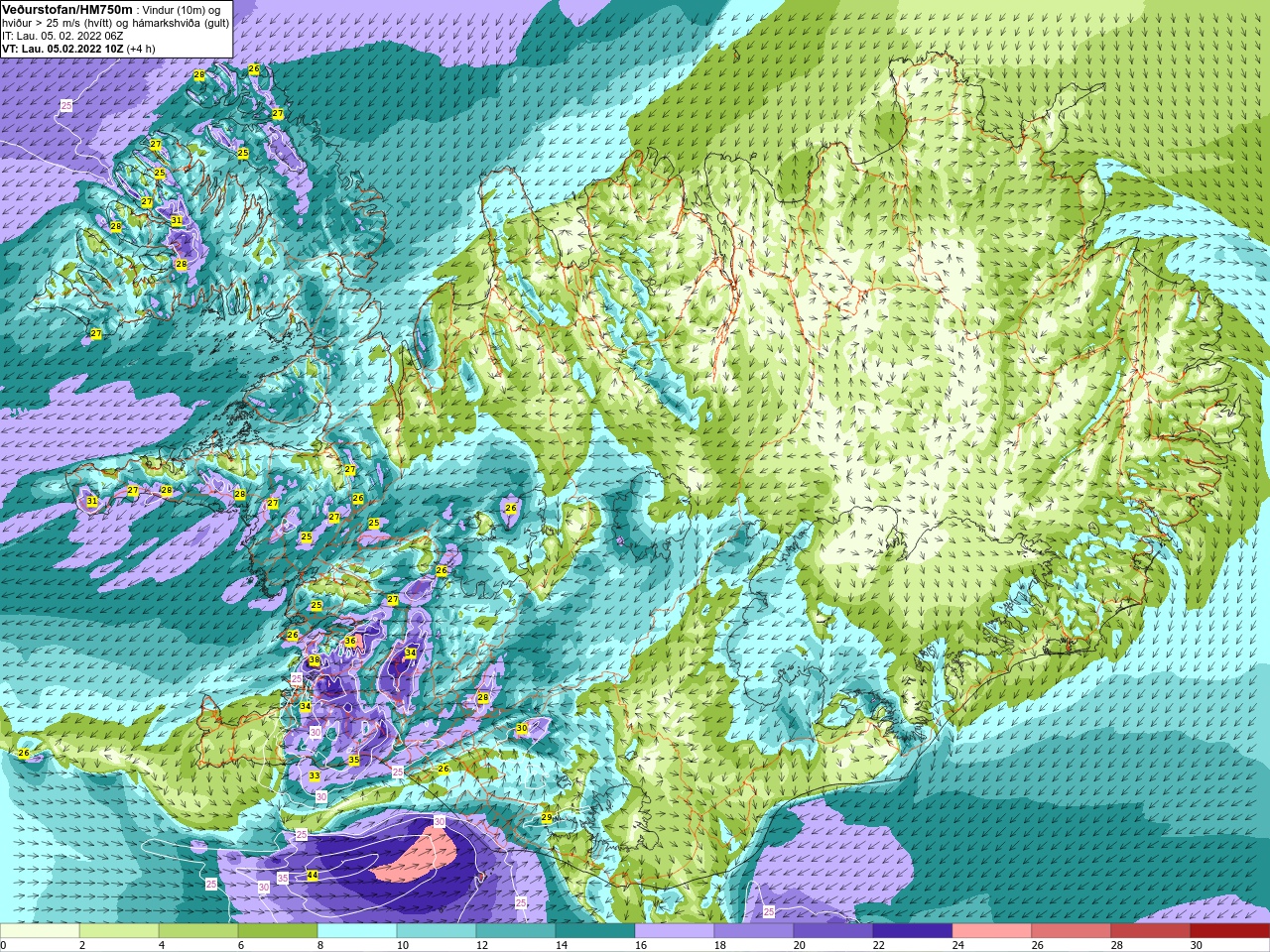Click the 0–2 m/s pale yellow legend swatch
Image resolution: width=1270 pixels, height=952 pixels.
point(40,930)
